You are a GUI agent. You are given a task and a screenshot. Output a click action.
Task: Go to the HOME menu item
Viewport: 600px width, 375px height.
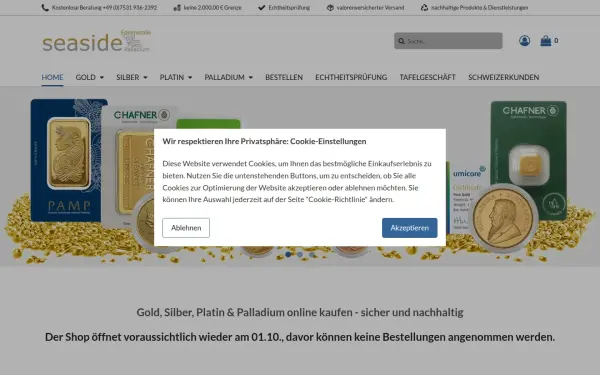tap(52, 77)
